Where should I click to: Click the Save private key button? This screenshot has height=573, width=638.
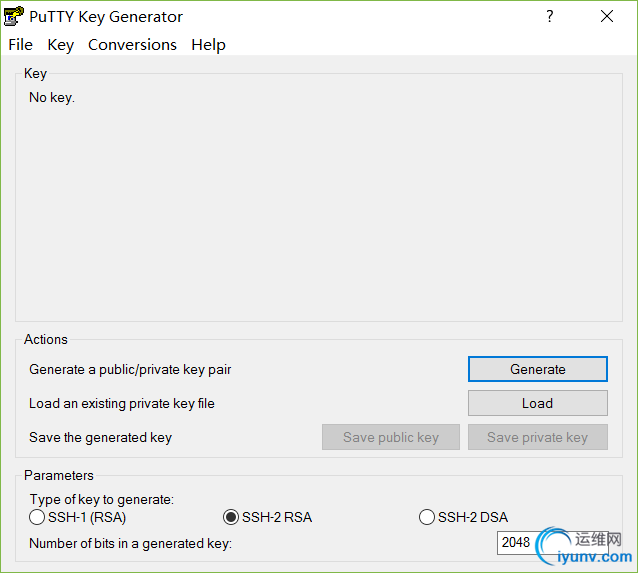coord(537,437)
